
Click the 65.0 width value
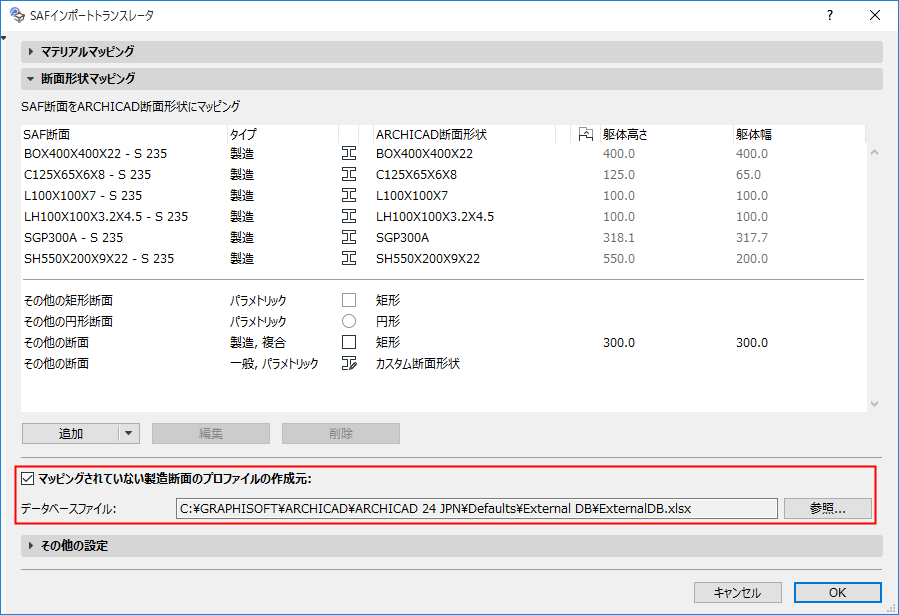pos(748,174)
